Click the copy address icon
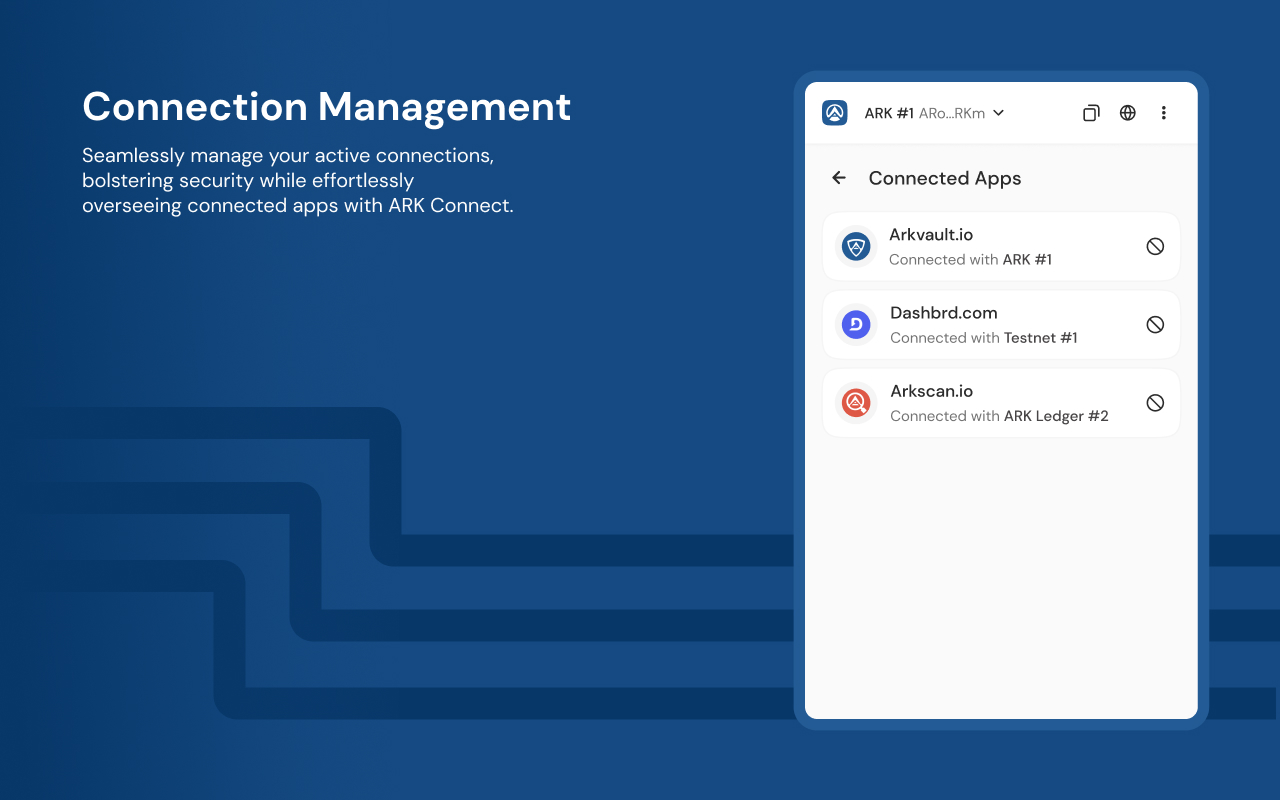Viewport: 1280px width, 800px height. point(1091,113)
